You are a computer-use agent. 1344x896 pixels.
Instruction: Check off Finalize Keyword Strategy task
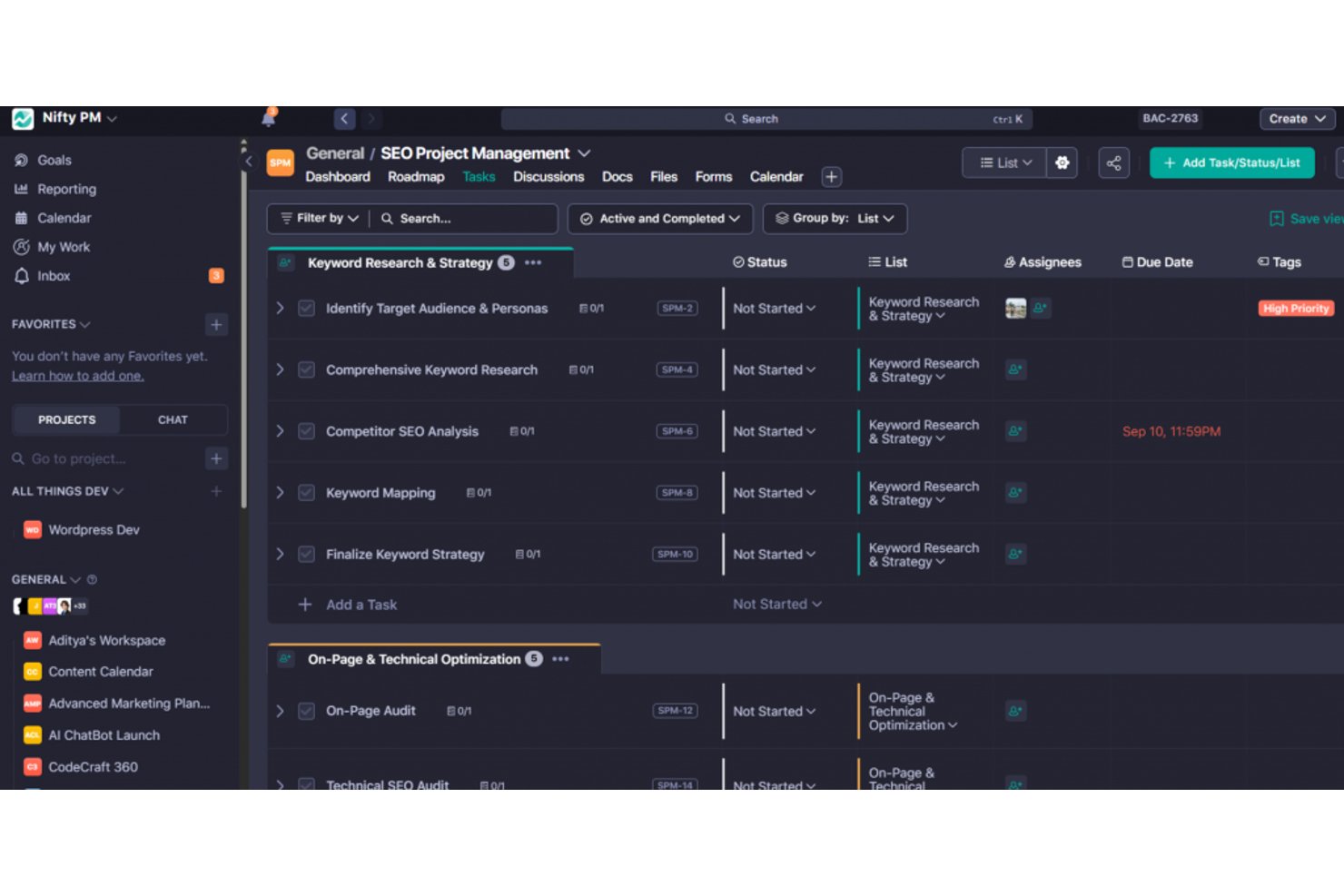306,555
